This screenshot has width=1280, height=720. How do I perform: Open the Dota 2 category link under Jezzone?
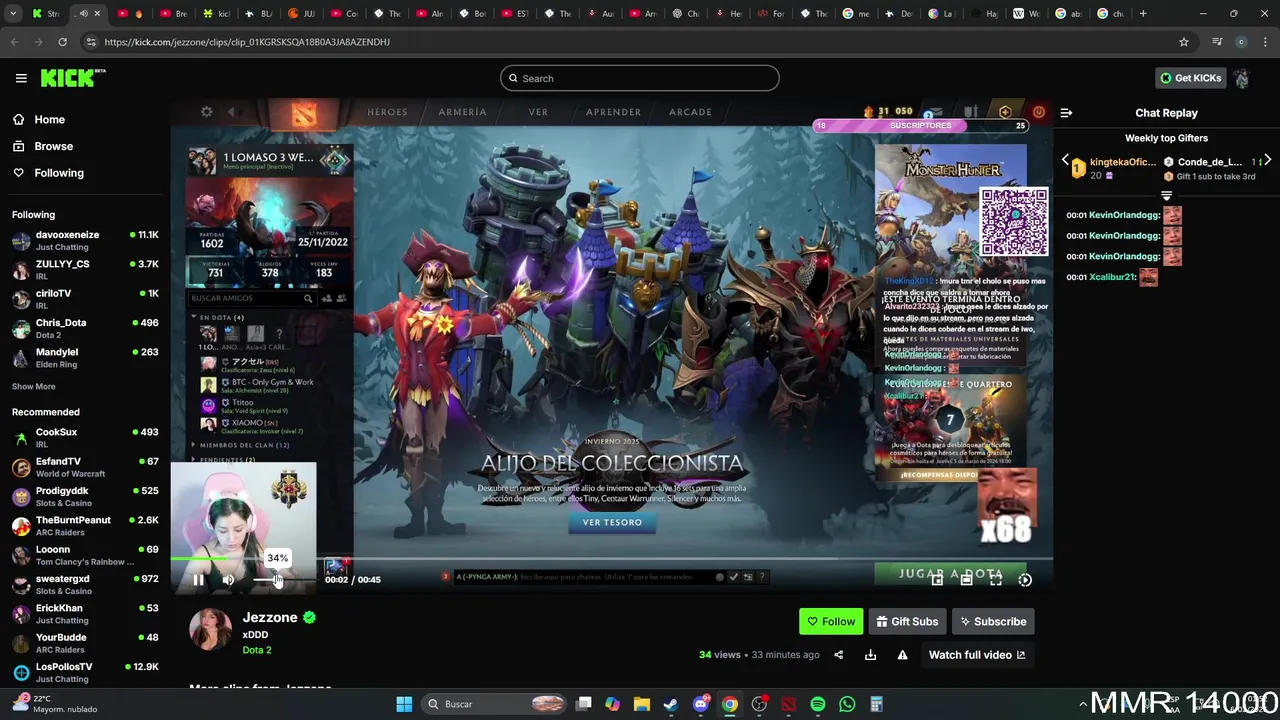point(257,650)
